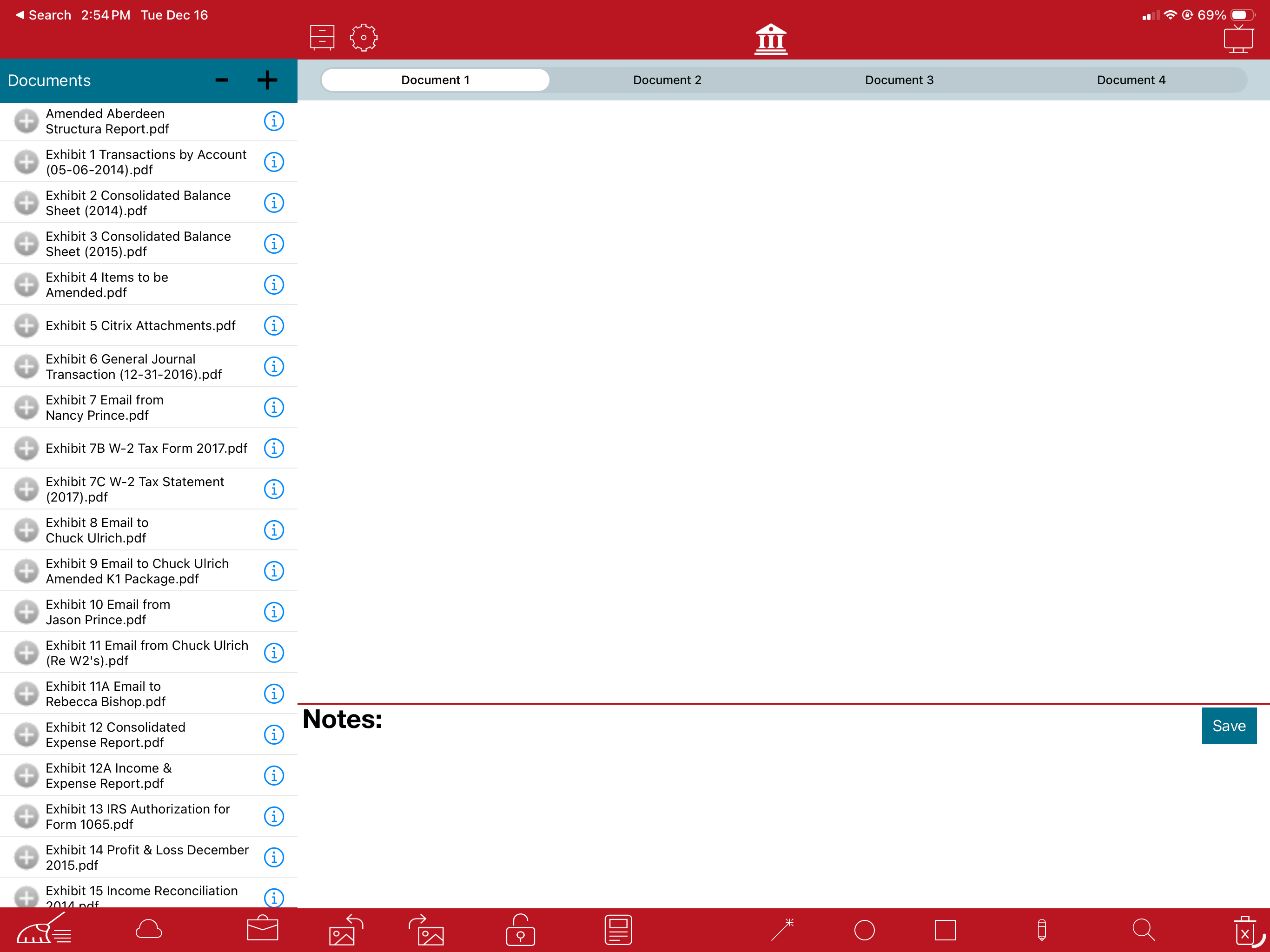Add Exhibit 6 General Journal Transaction via plus circle

click(x=26, y=366)
